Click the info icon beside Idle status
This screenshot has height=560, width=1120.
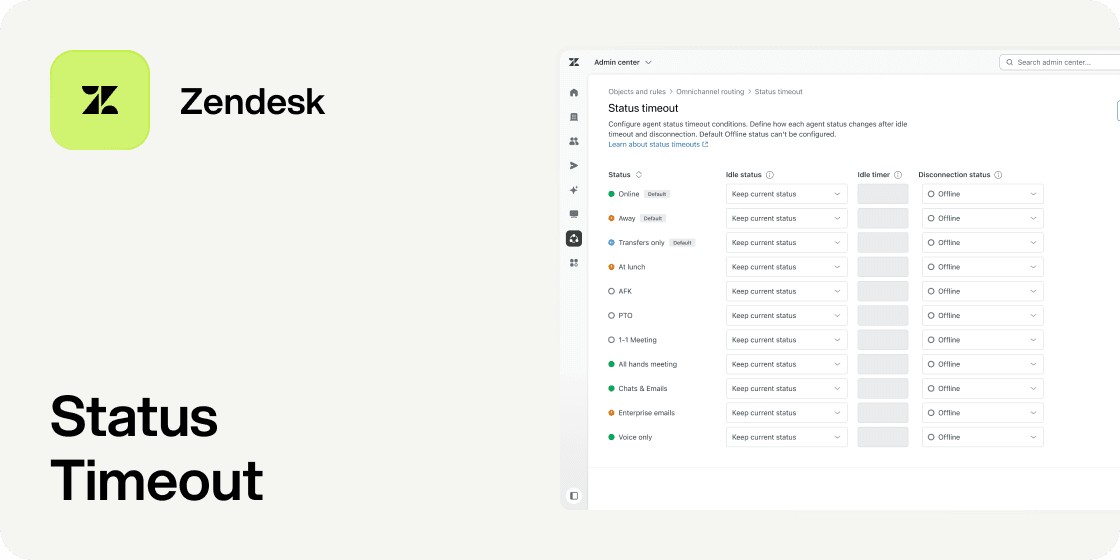pyautogui.click(x=770, y=175)
